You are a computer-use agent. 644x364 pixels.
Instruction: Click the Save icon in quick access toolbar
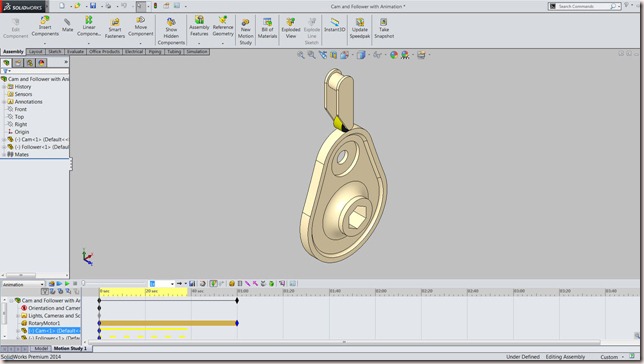pyautogui.click(x=93, y=6)
